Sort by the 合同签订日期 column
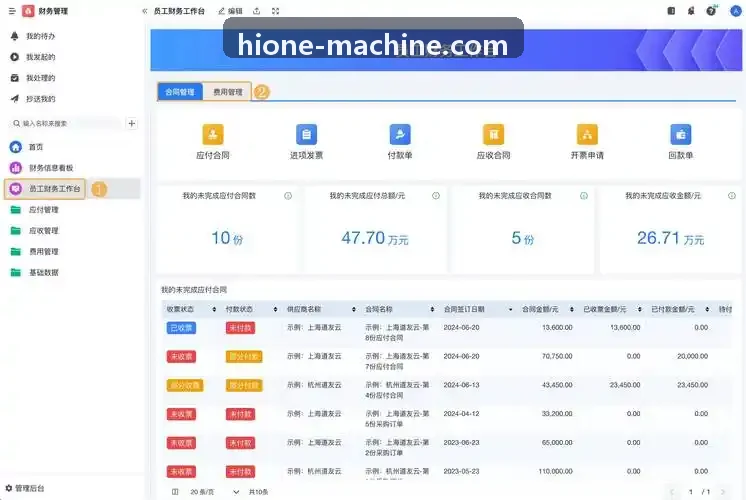This screenshot has height=500, width=746. pyautogui.click(x=510, y=309)
